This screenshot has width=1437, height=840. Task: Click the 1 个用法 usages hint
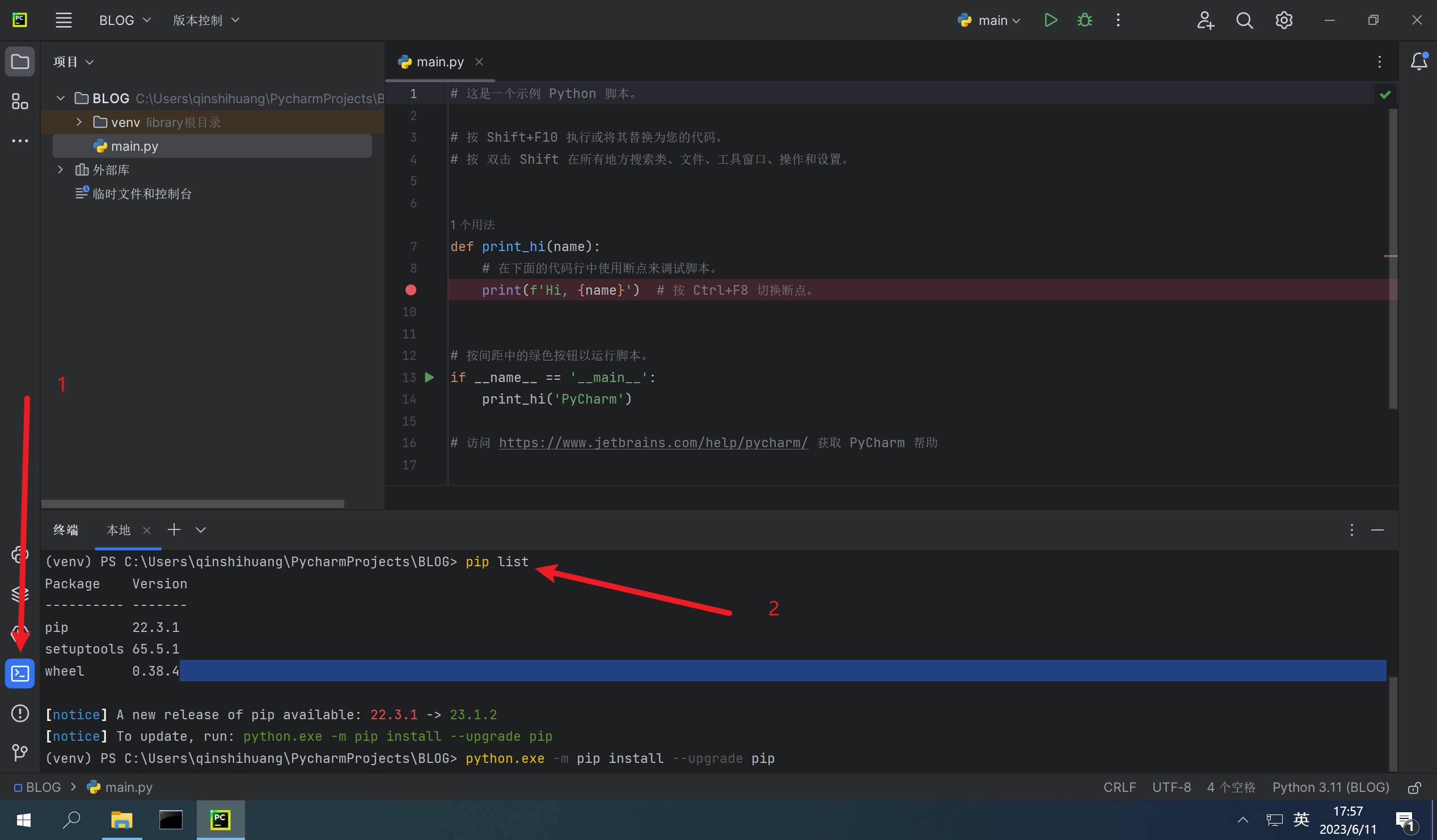(473, 224)
